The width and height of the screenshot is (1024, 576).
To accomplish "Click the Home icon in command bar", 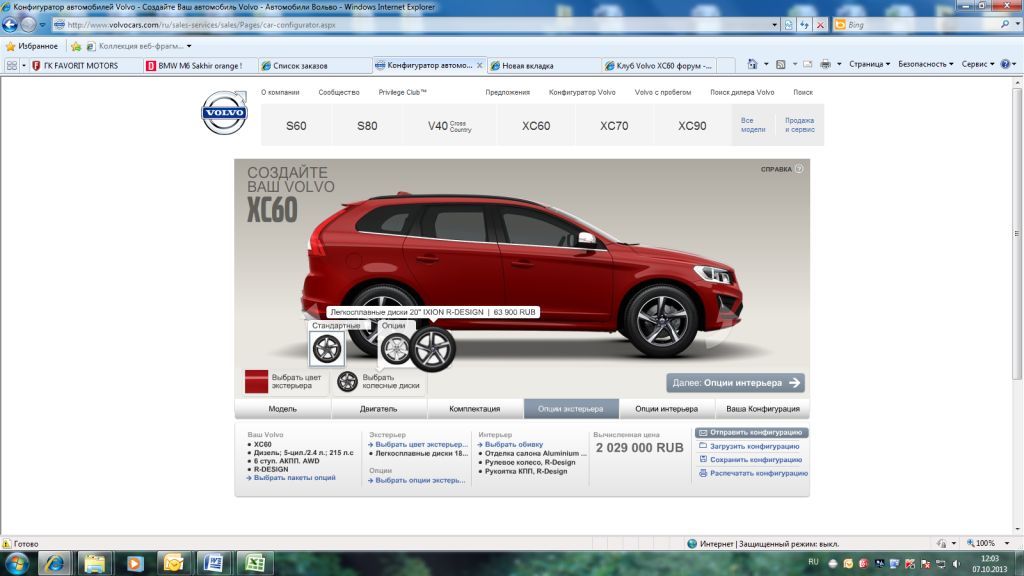I will pos(752,64).
